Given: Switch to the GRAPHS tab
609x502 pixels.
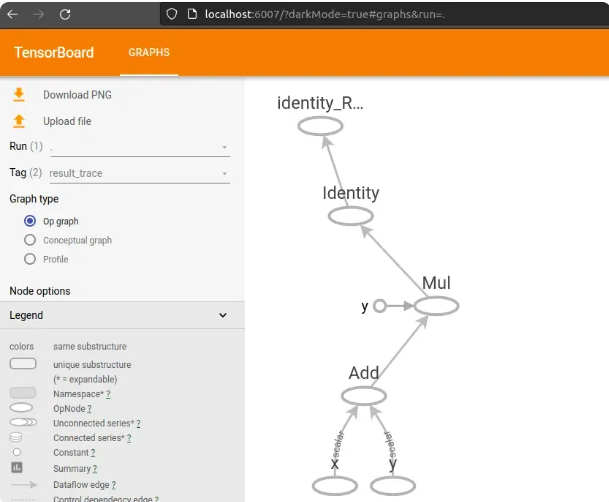Looking at the screenshot, I should [x=149, y=52].
